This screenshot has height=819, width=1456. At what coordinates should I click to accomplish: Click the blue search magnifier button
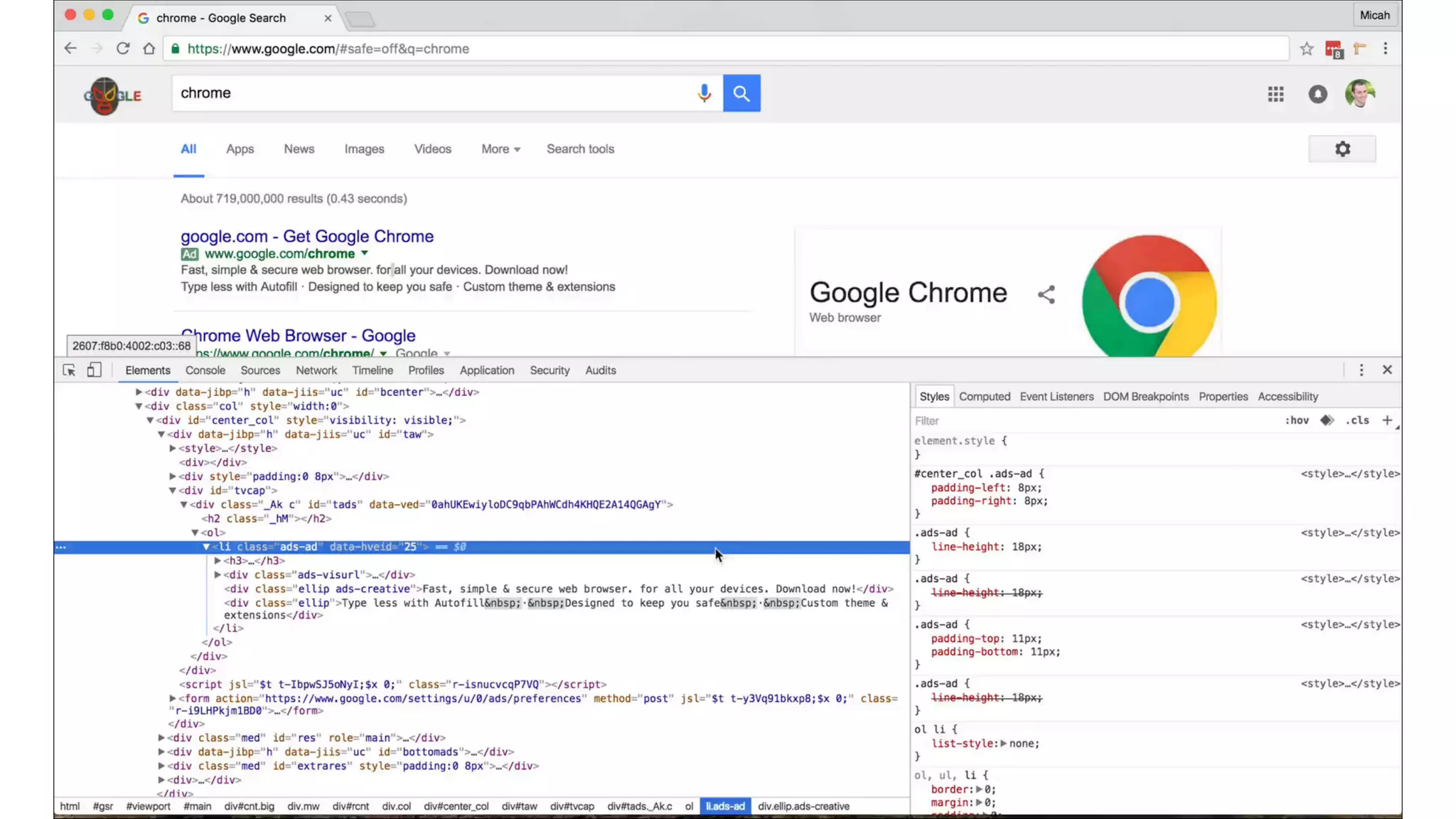pyautogui.click(x=742, y=93)
